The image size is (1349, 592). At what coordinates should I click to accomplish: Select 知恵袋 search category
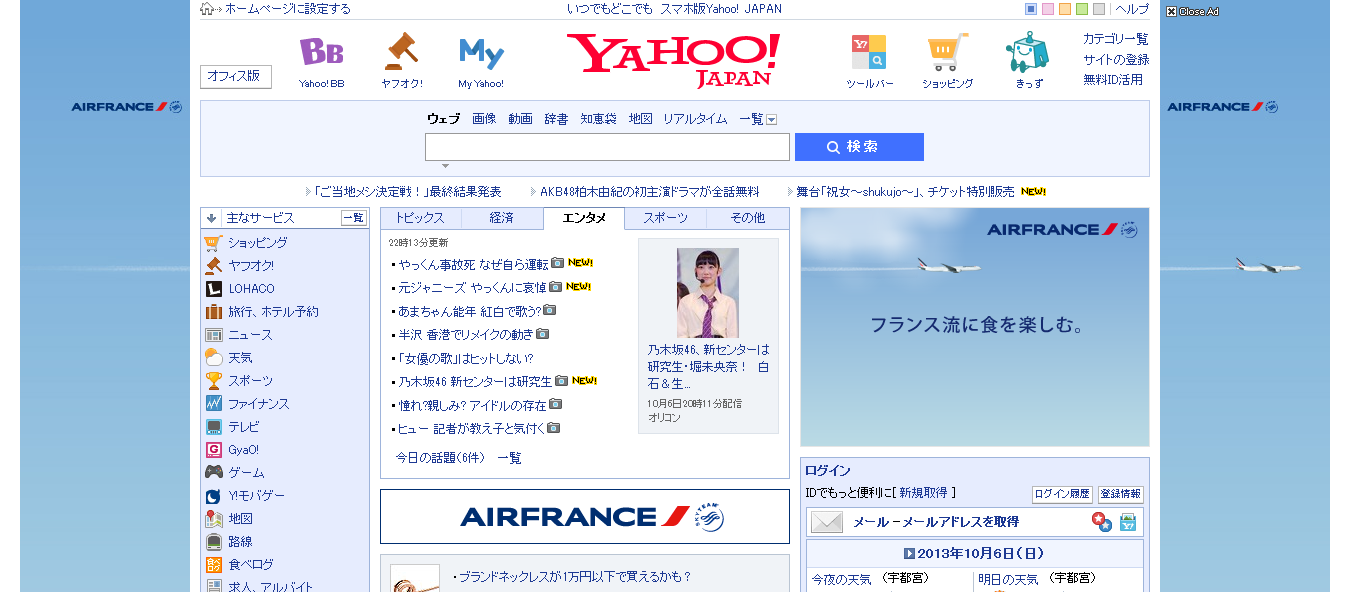click(599, 119)
